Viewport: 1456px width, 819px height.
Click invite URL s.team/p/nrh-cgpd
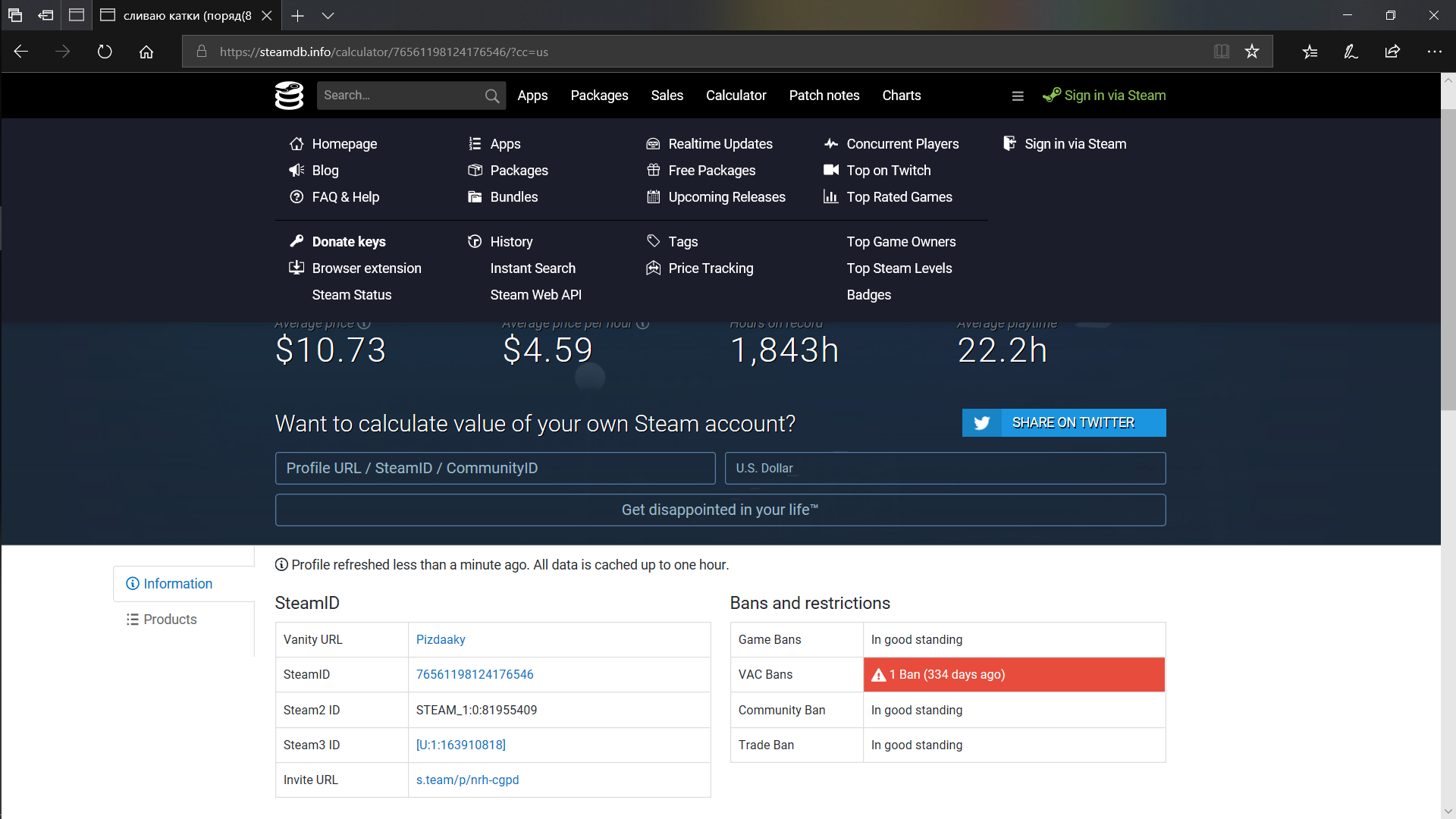click(x=467, y=780)
